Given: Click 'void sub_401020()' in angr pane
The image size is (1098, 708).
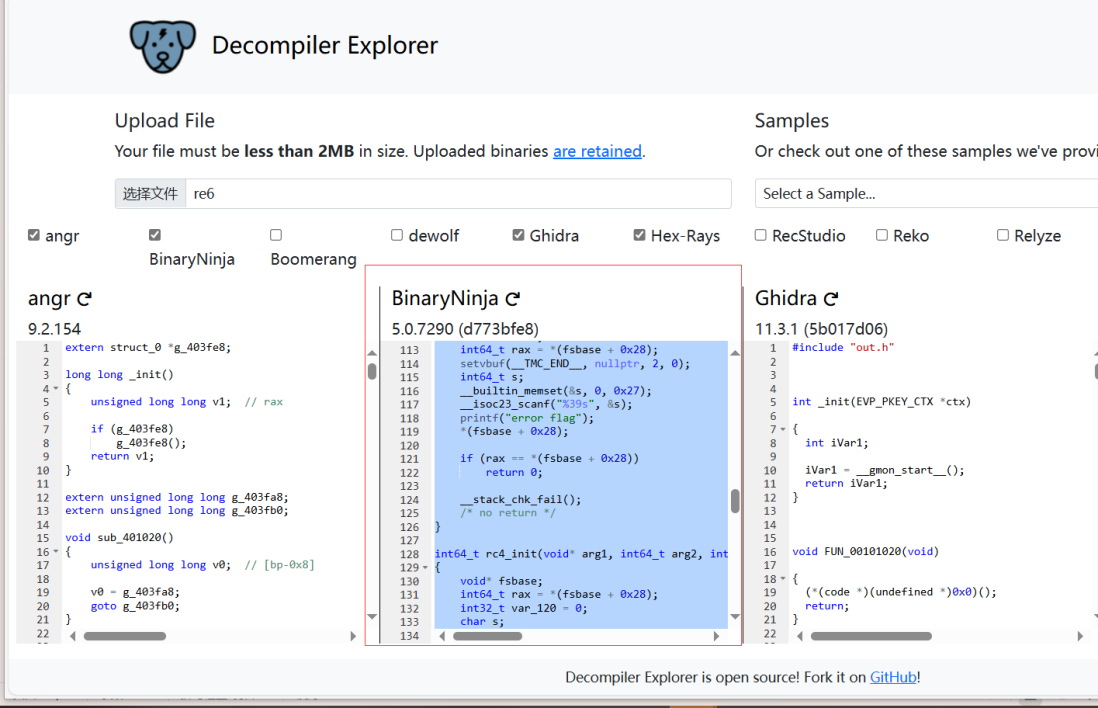Looking at the screenshot, I should point(119,538).
